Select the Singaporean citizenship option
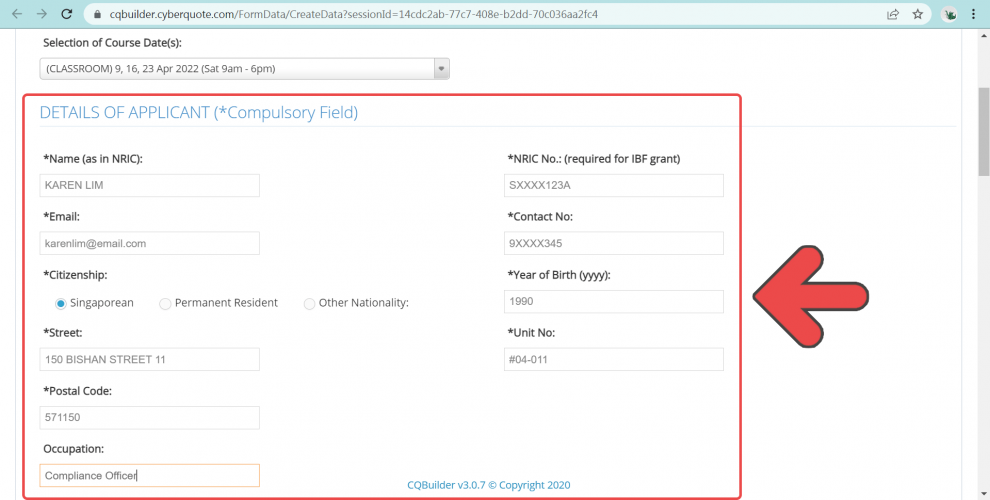This screenshot has height=500, width=990. click(x=61, y=303)
